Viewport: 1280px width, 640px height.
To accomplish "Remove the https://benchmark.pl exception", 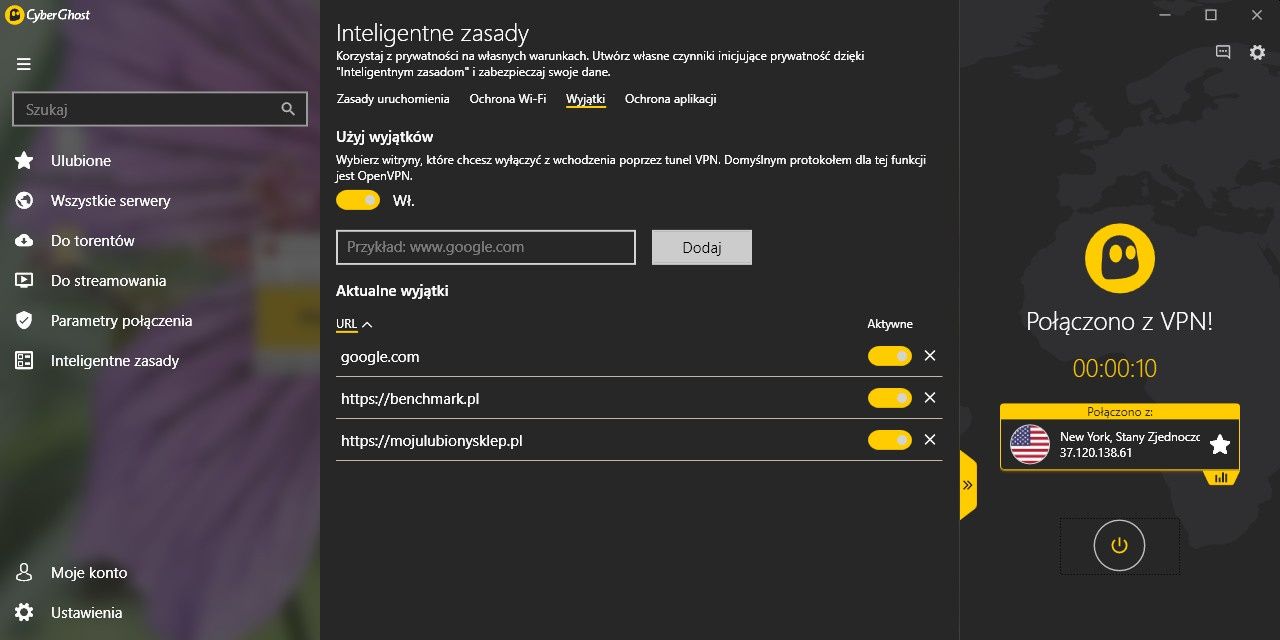I will [x=930, y=398].
